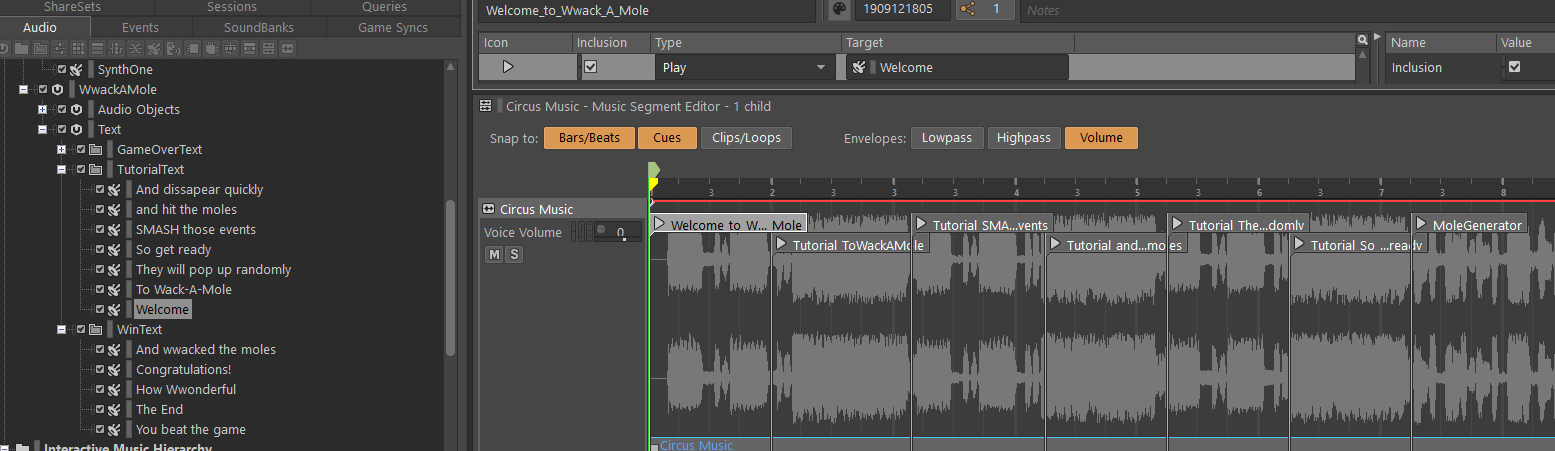Viewport: 1555px width, 451px height.
Task: Click the outlined folder toolbar icon
Action: pos(40,48)
